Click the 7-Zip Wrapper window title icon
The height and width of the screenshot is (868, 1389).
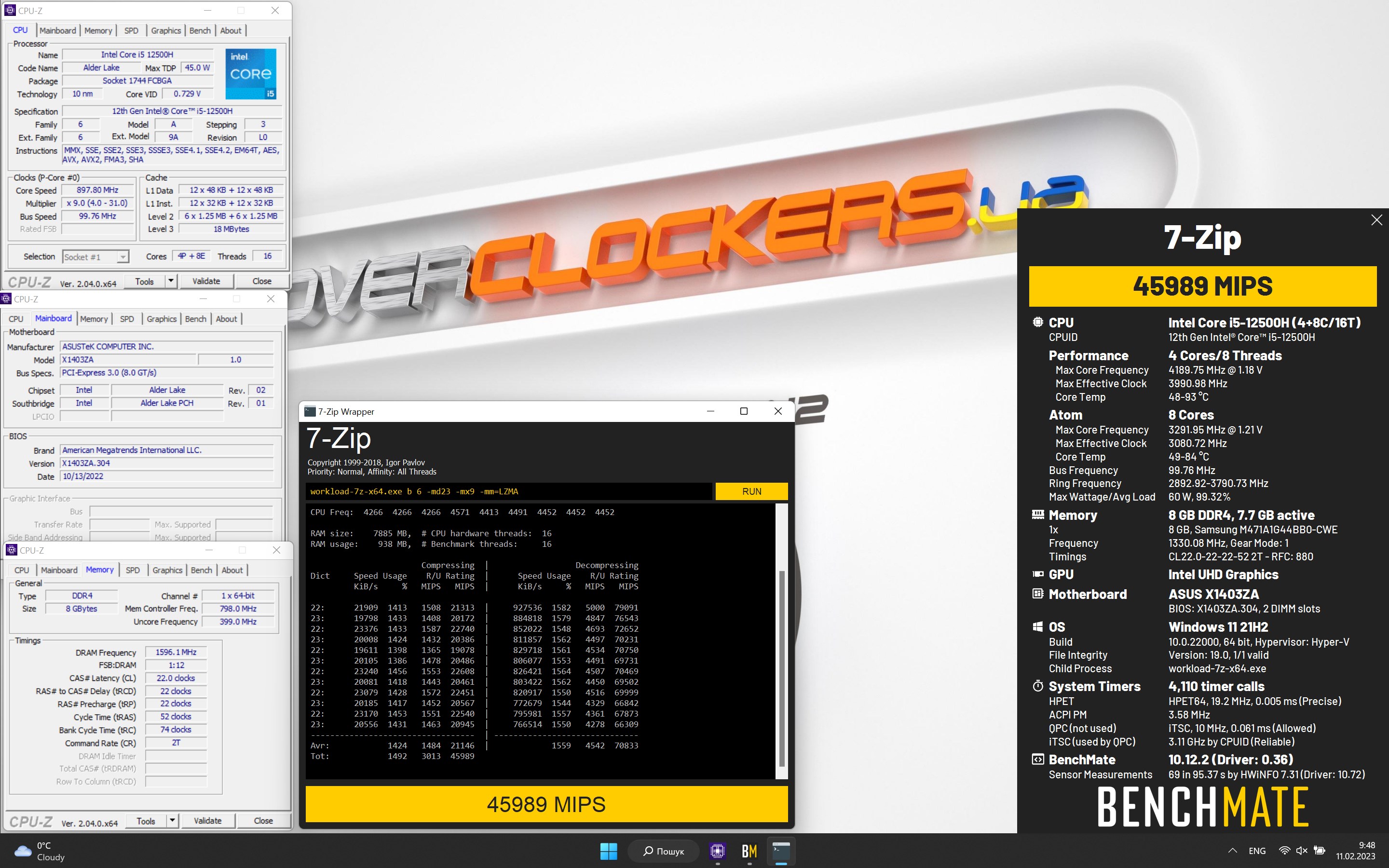pos(310,411)
